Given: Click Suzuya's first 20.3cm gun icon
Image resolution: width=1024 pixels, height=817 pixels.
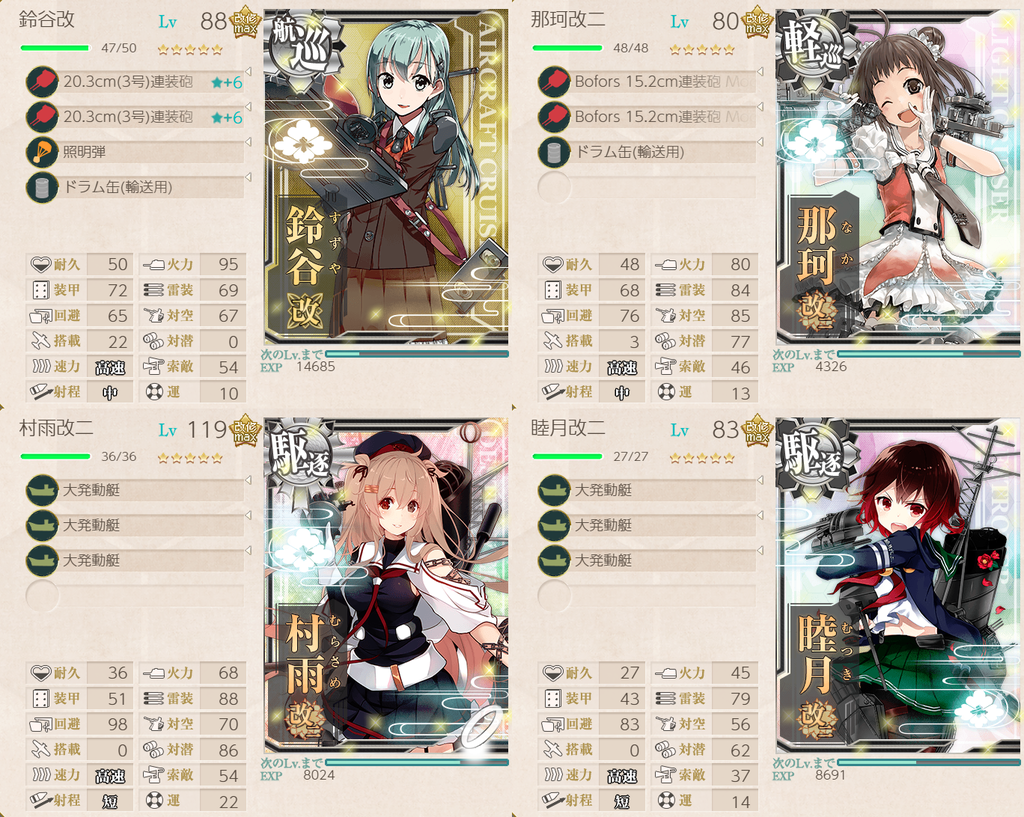Looking at the screenshot, I should [42, 82].
